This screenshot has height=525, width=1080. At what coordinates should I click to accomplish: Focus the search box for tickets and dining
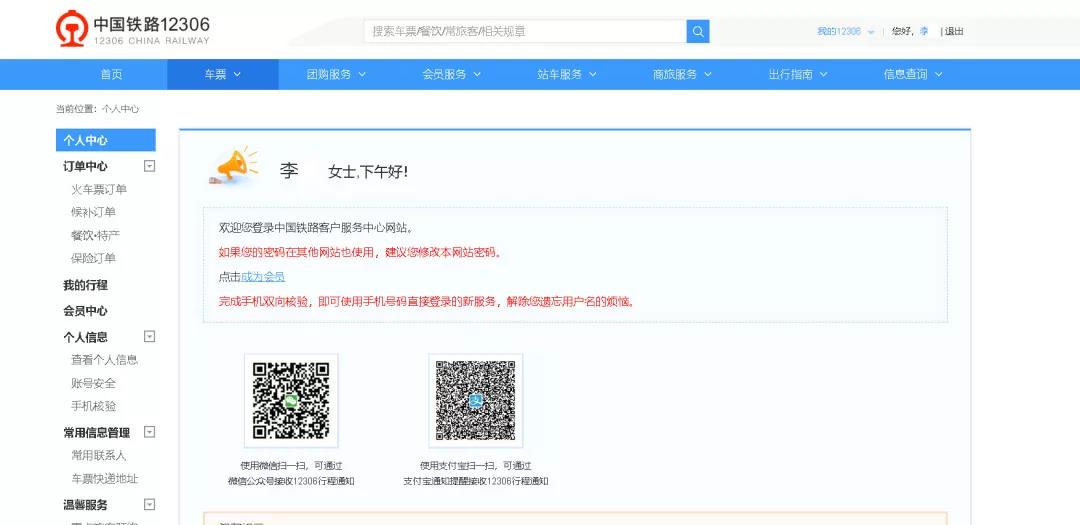click(x=525, y=31)
